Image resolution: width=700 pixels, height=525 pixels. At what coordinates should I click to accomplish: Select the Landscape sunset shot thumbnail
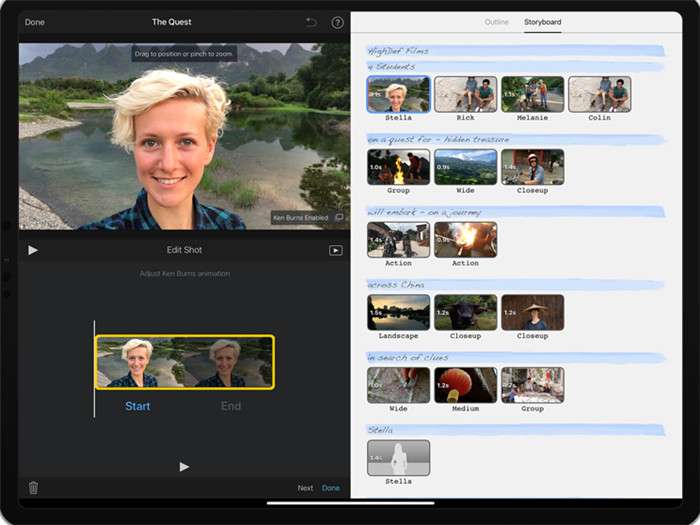pos(398,312)
